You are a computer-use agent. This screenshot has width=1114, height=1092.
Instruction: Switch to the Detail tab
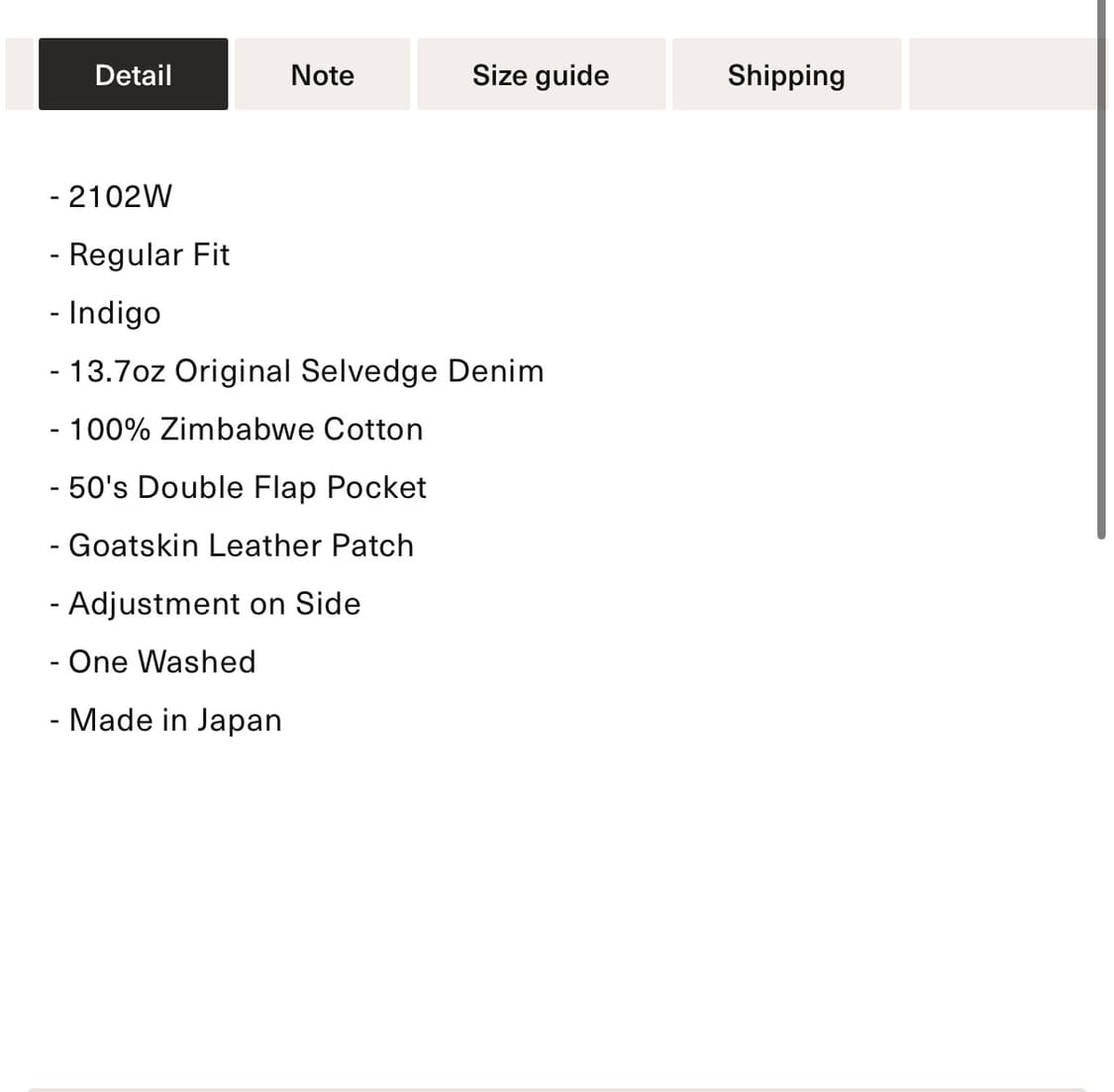133,75
